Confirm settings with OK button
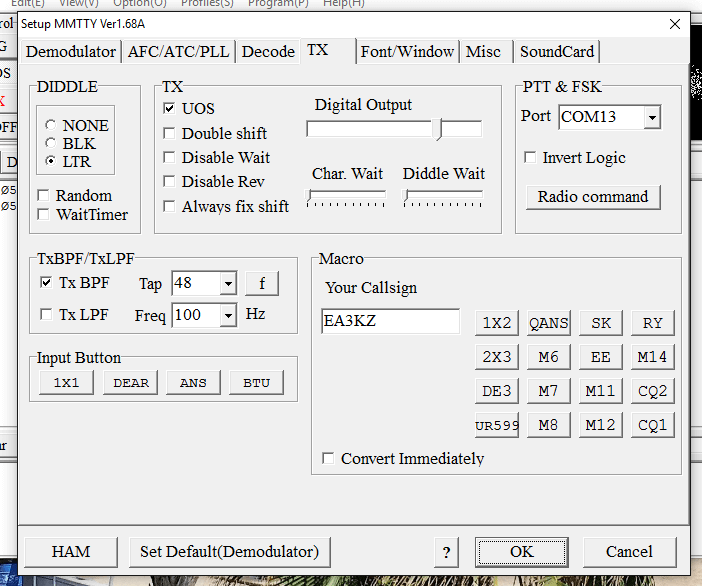 (x=522, y=552)
